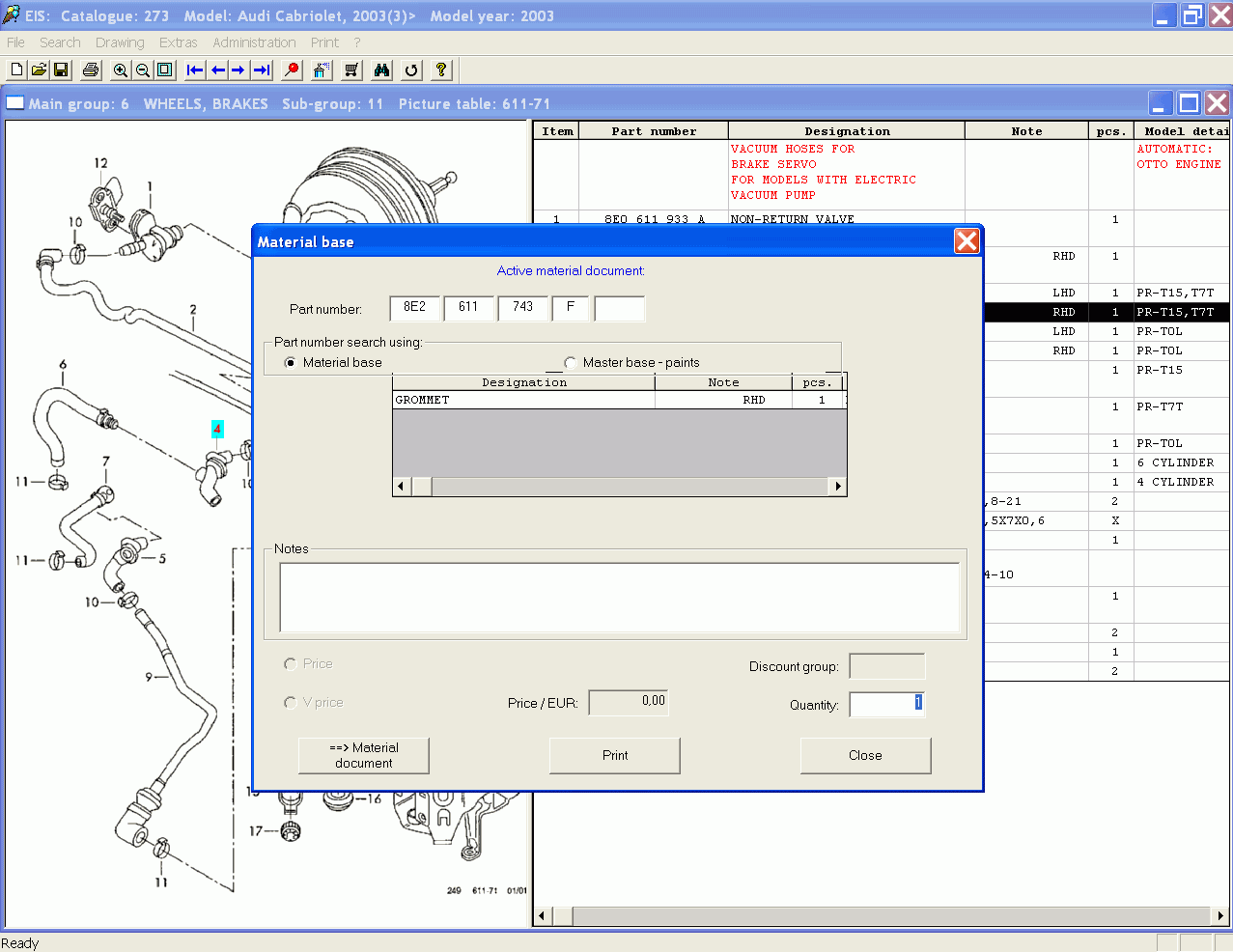The width and height of the screenshot is (1233, 952).
Task: Click the Open folder toolbar icon
Action: 39,70
